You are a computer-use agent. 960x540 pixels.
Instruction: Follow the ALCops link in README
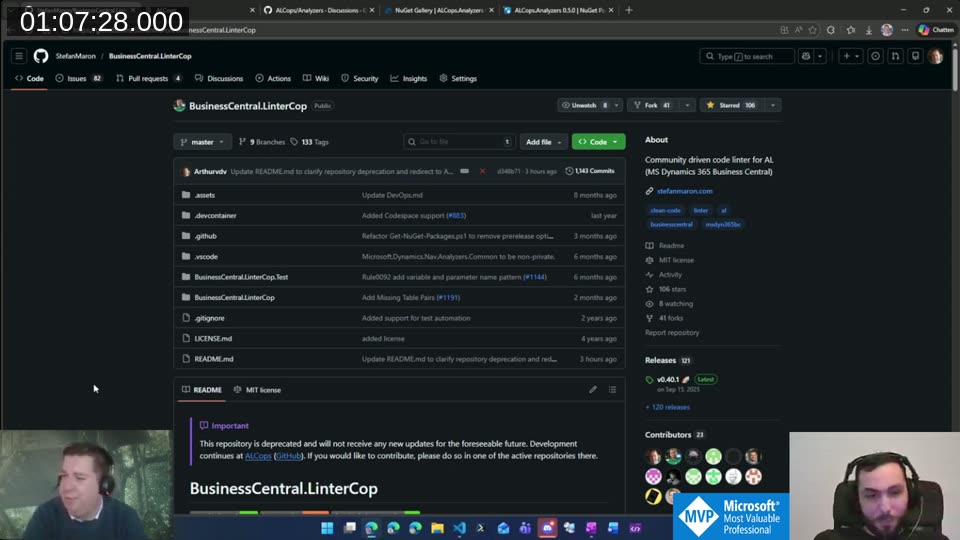click(258, 456)
